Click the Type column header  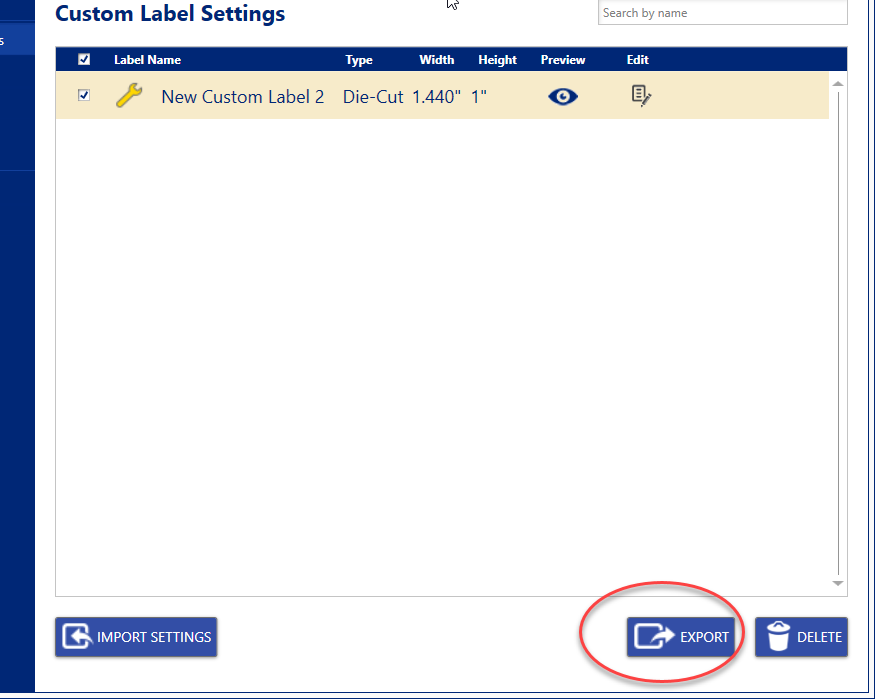coord(359,60)
